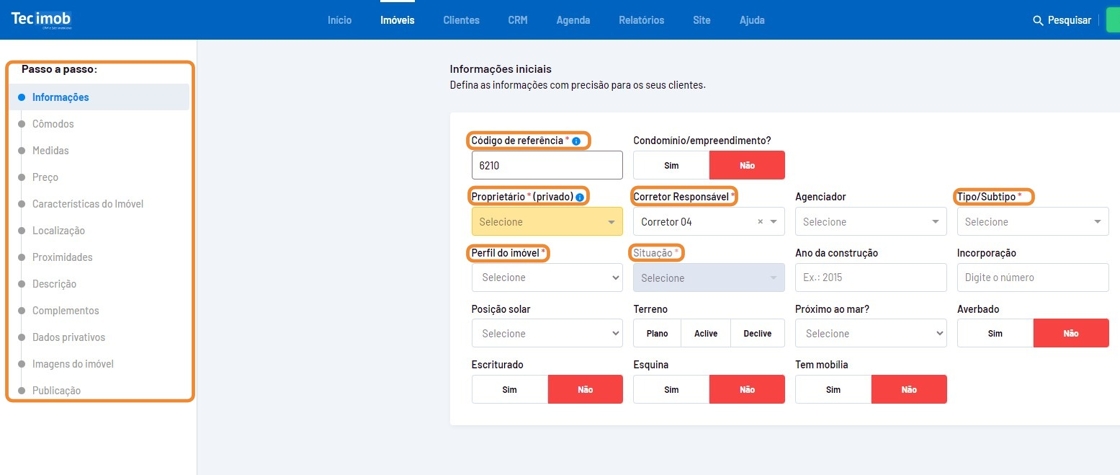The height and width of the screenshot is (475, 1120).
Task: Choose Aclive for Terreno
Action: click(706, 333)
